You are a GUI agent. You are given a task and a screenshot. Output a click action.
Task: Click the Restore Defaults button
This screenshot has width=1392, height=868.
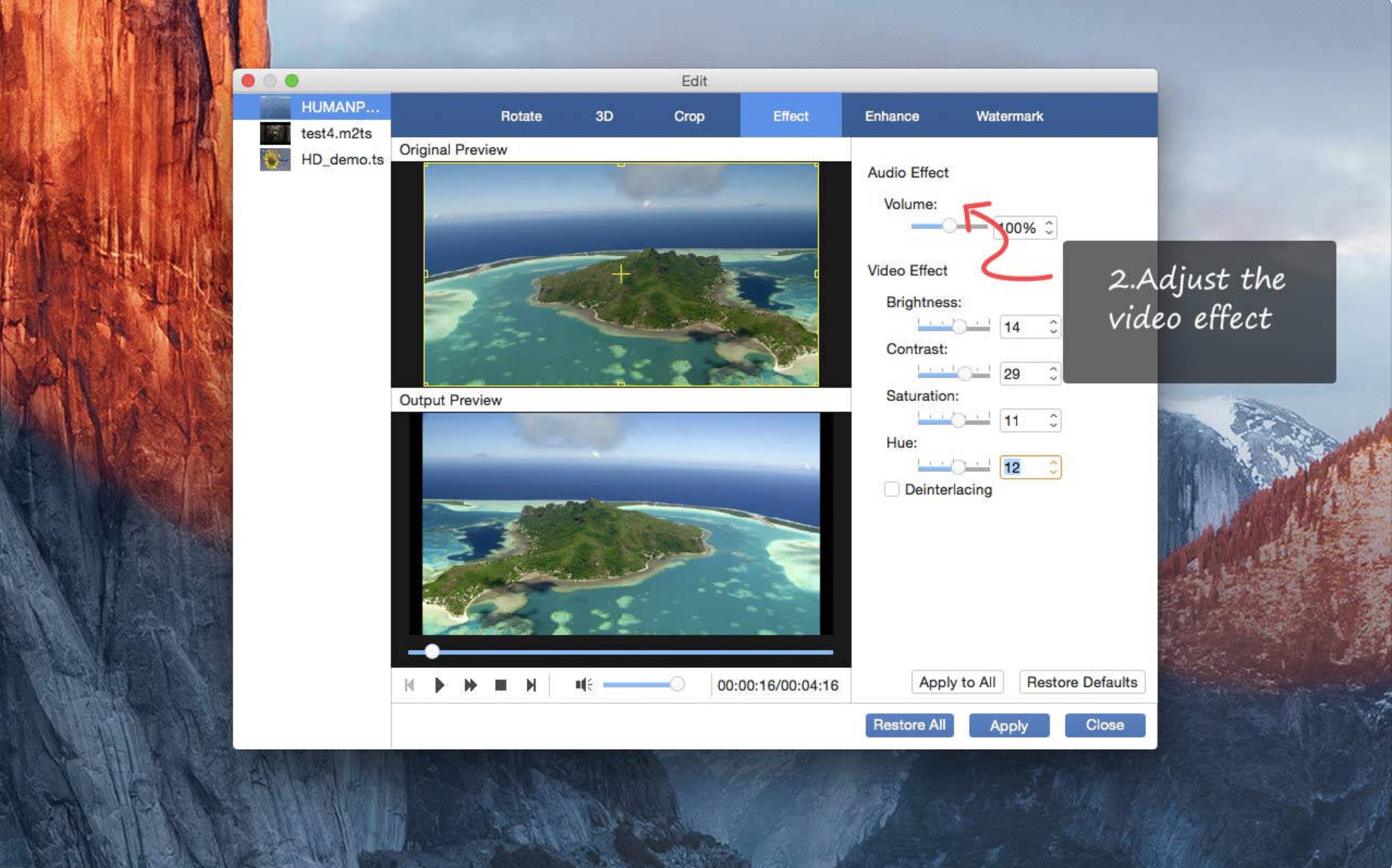[1081, 682]
